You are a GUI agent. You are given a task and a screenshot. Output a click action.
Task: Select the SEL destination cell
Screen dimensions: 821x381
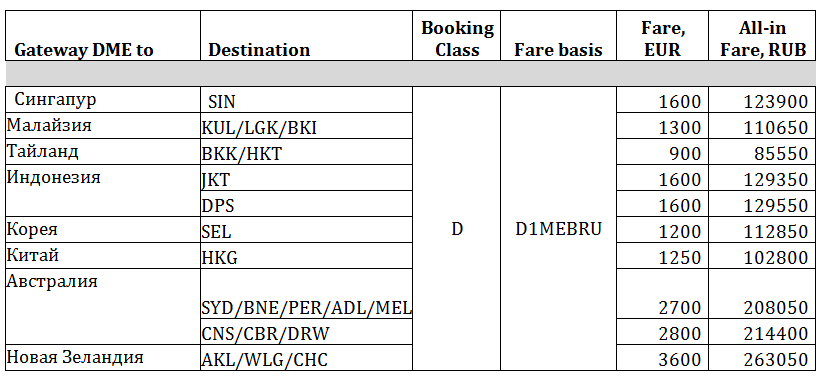[306, 230]
